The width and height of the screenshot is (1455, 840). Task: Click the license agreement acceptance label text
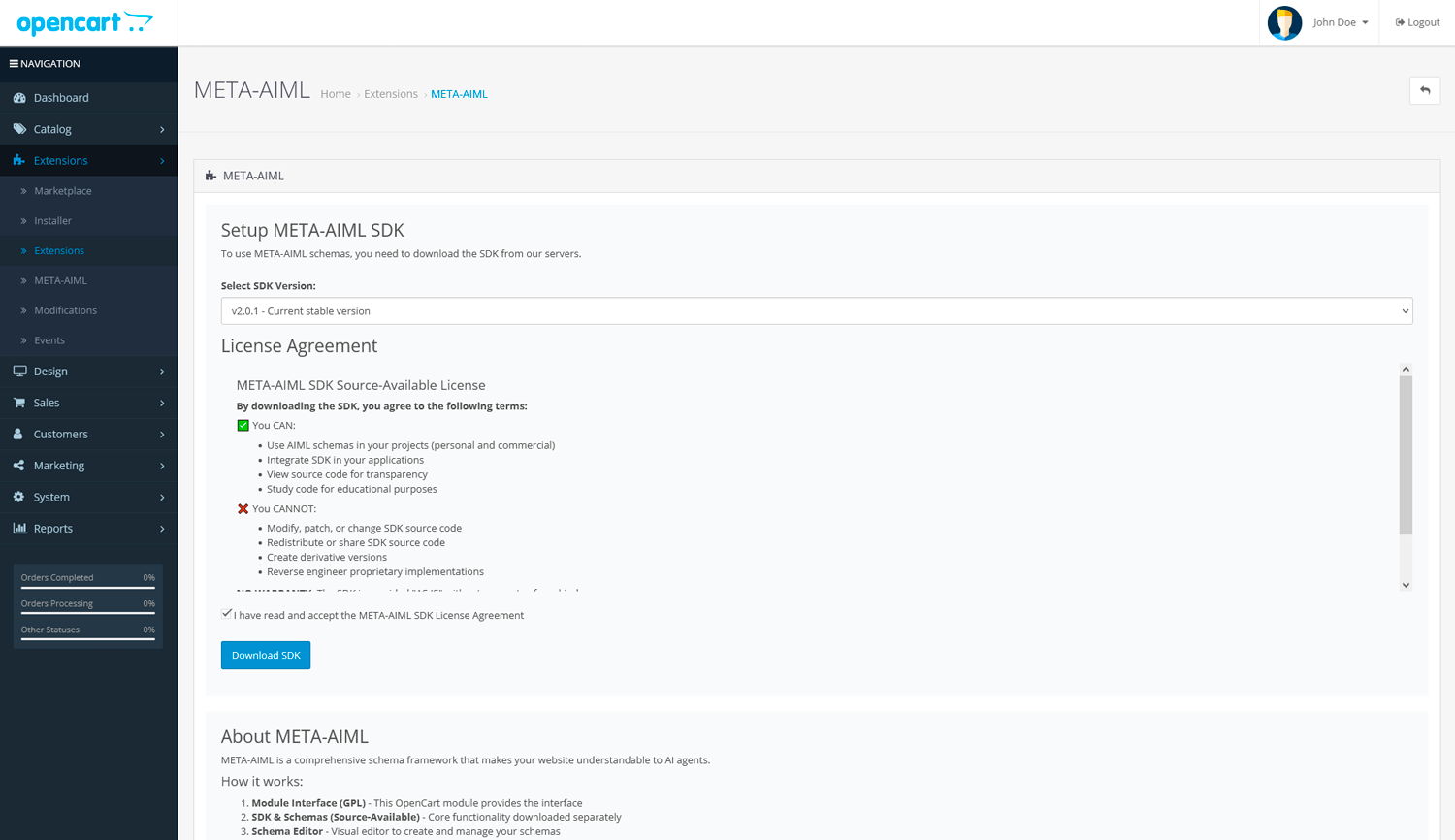coord(378,615)
